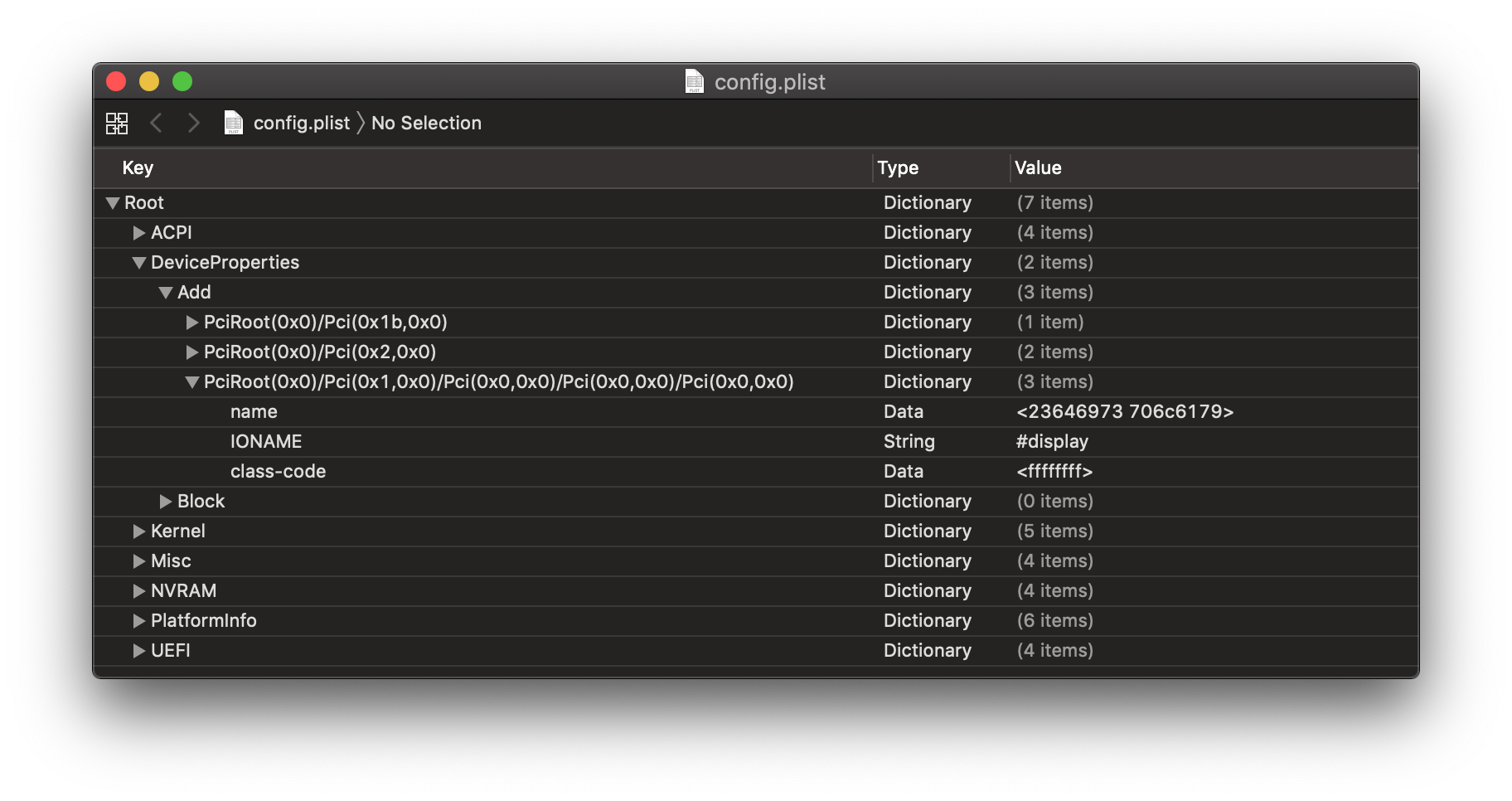Minimize the window with yellow button
The image size is (1512, 801).
(149, 81)
